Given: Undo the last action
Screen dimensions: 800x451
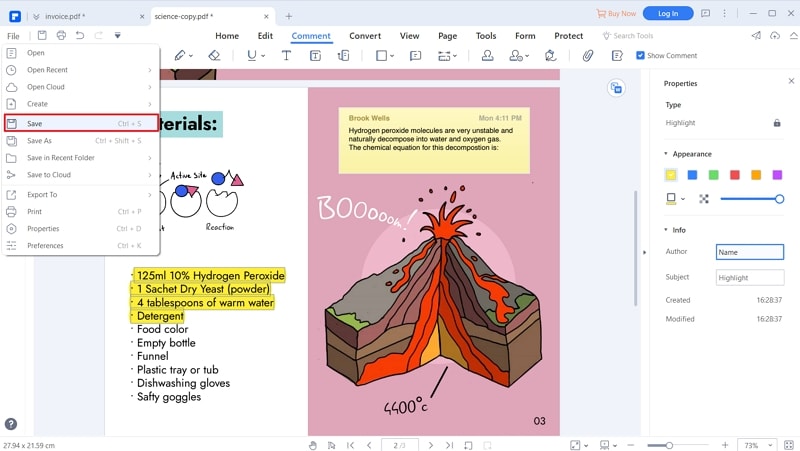Looking at the screenshot, I should (80, 35).
